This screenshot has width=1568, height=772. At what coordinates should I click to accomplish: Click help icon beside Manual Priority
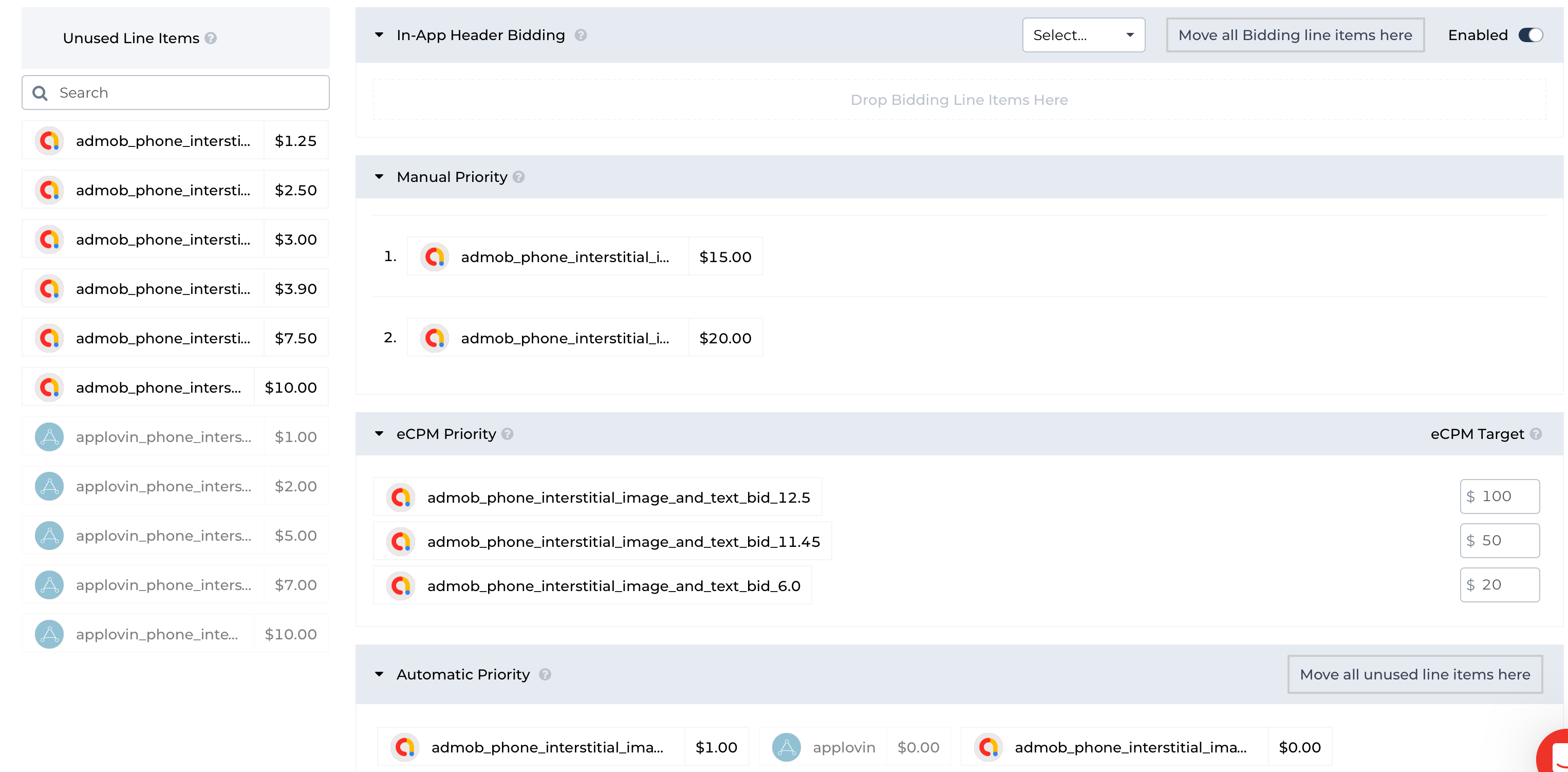coord(518,177)
